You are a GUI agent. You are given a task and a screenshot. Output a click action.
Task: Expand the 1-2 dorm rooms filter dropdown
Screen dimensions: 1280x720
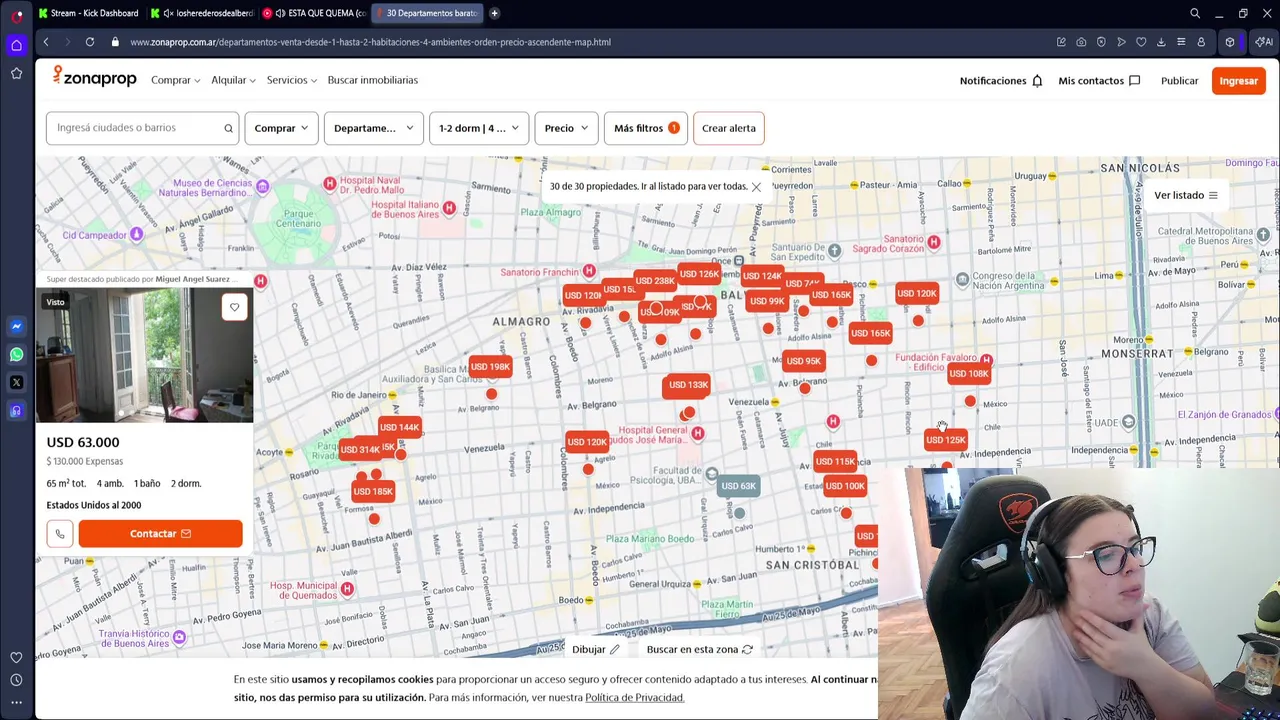(479, 128)
